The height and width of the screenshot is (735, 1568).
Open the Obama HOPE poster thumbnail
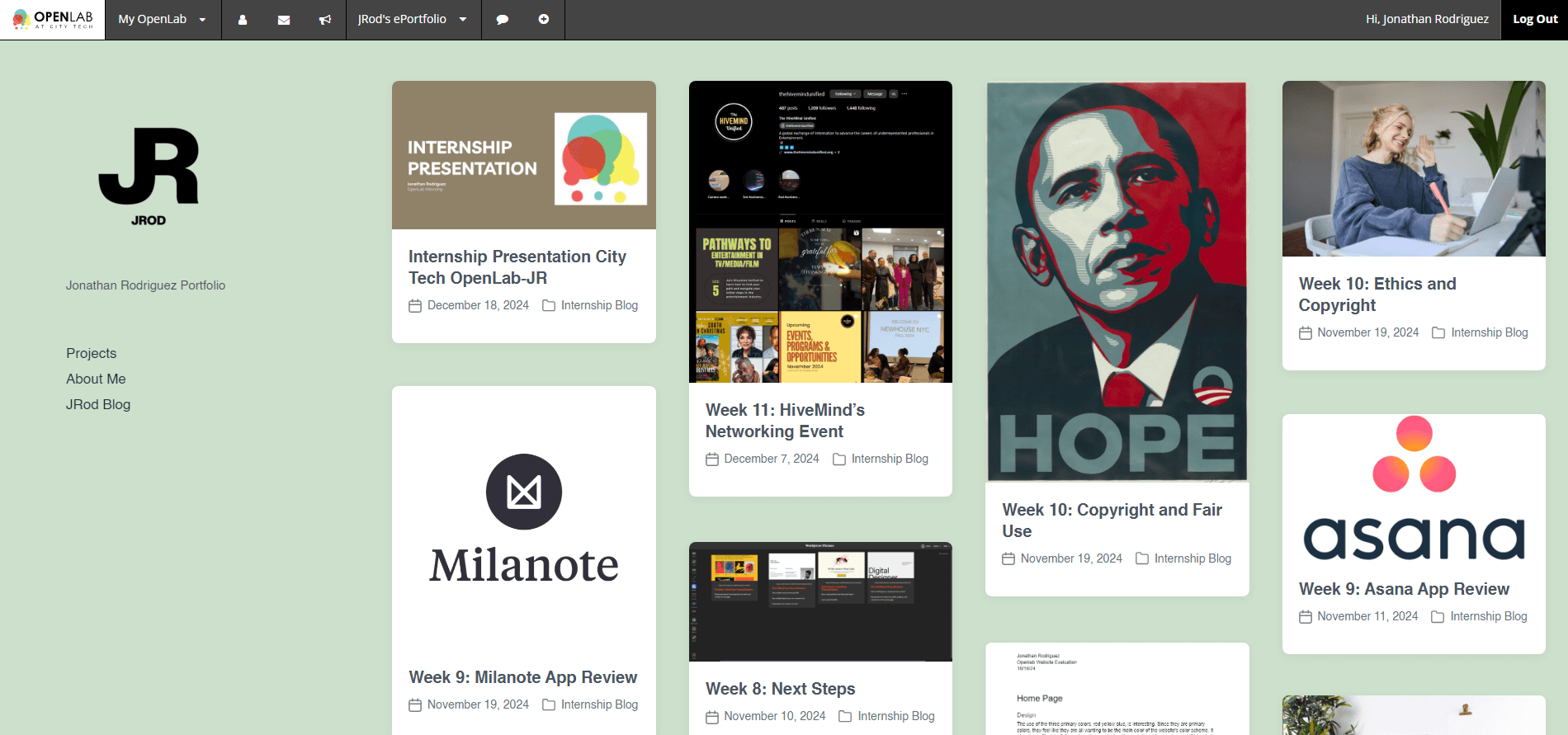tap(1117, 281)
